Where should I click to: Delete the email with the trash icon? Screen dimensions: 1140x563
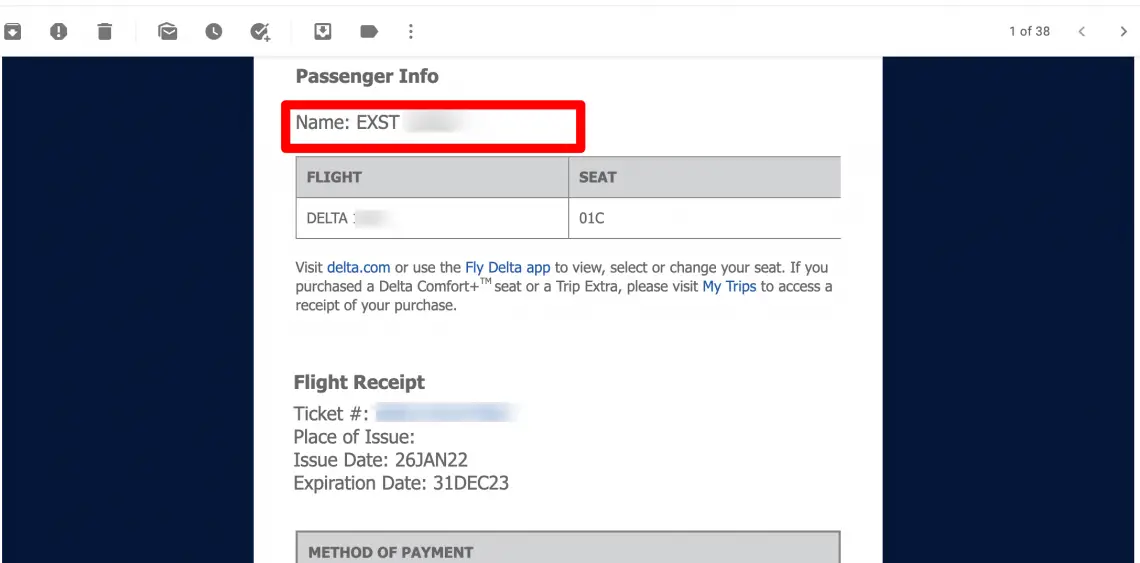[105, 31]
